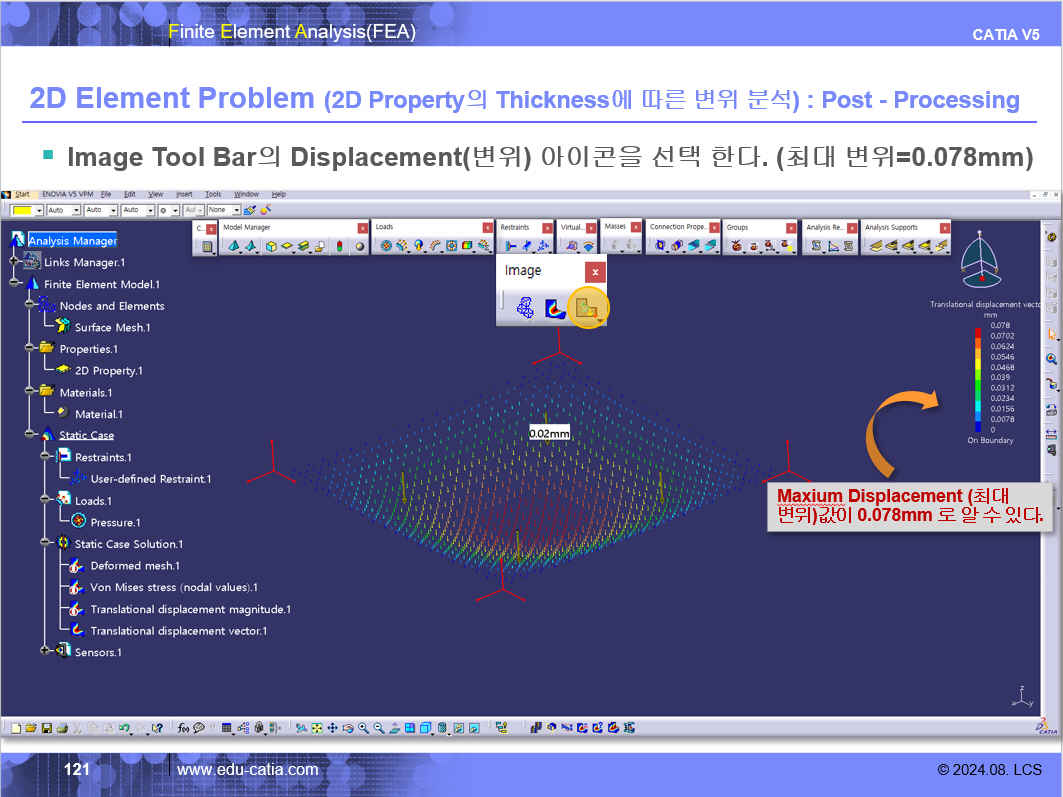The width and height of the screenshot is (1063, 797).
Task: Click the Von Mises Stress image icon
Action: (555, 310)
